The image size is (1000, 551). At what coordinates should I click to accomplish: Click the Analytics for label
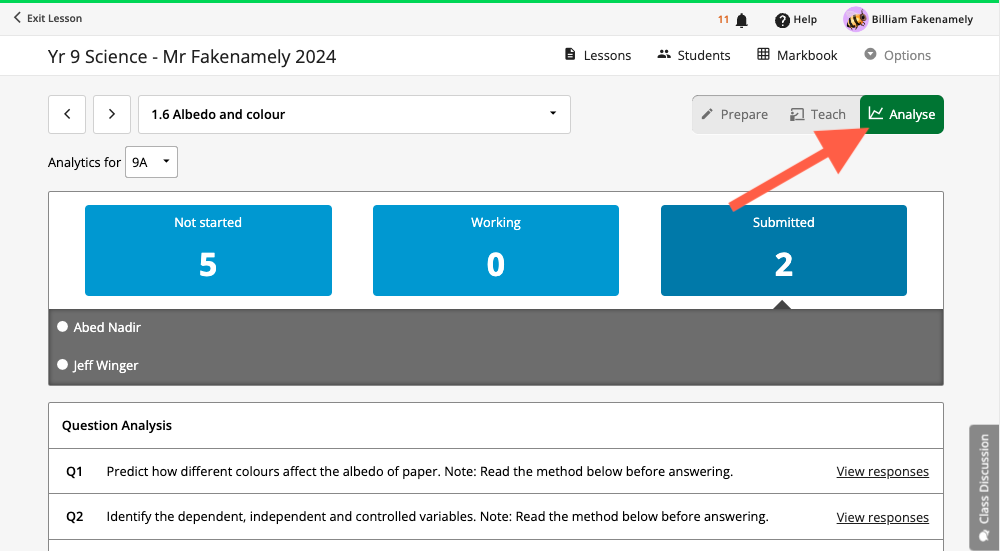(x=84, y=163)
